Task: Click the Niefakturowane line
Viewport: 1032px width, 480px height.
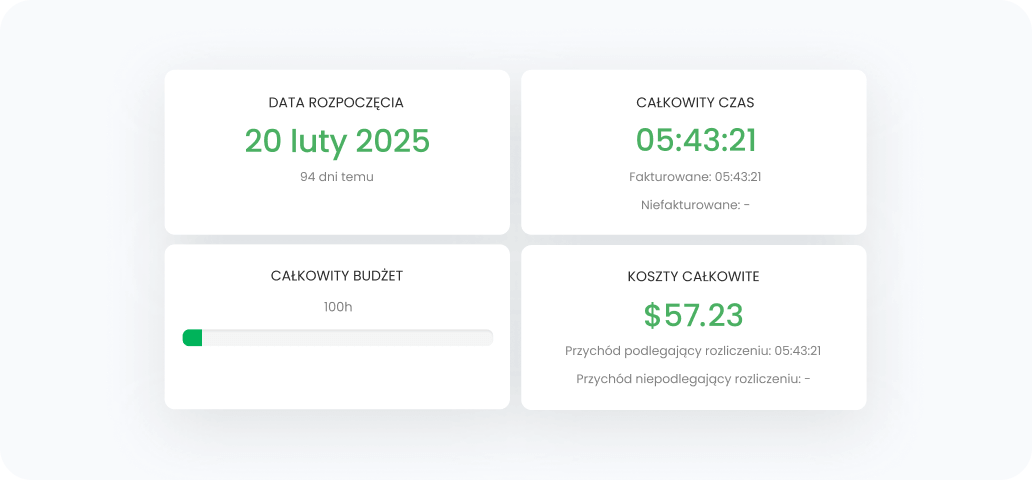Action: pos(694,205)
